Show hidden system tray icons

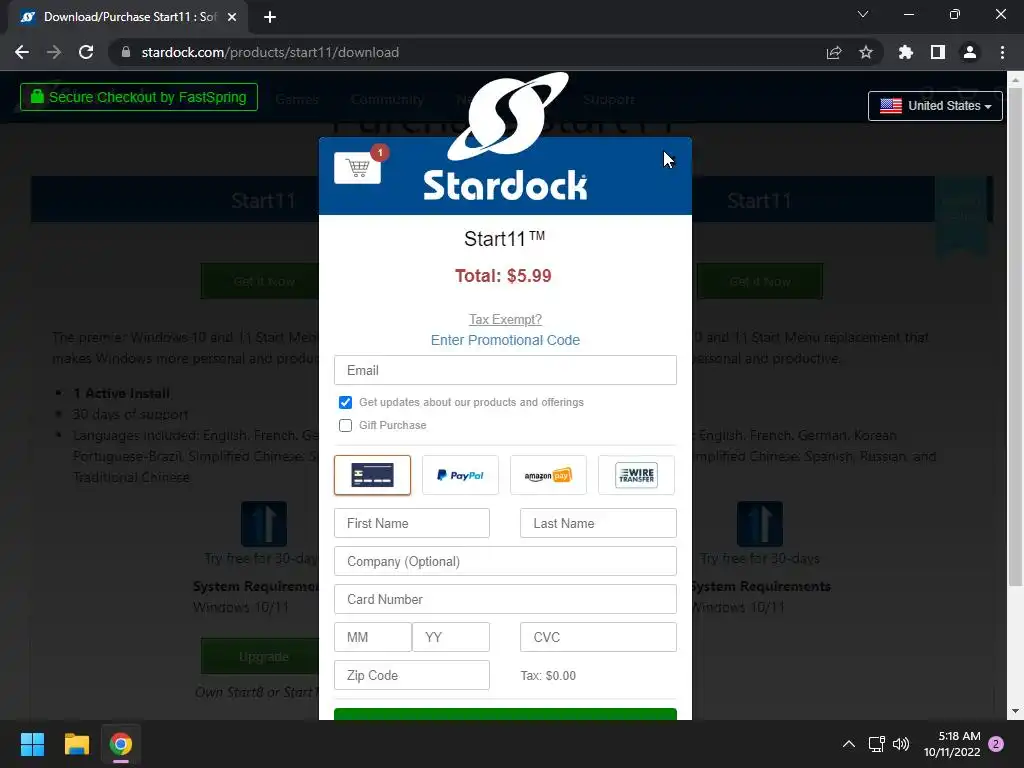point(848,744)
